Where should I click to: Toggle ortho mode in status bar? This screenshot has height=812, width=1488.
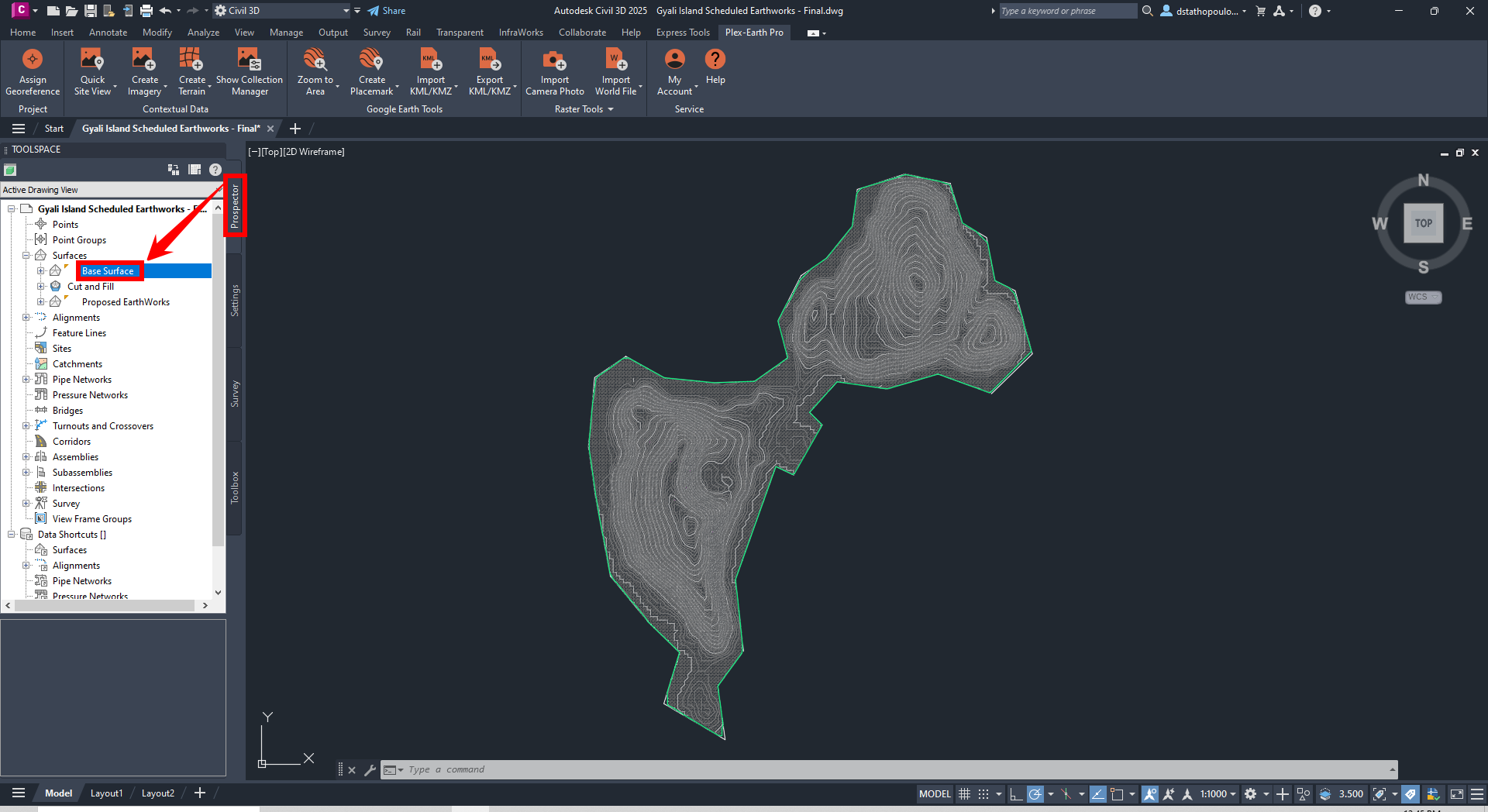(x=1015, y=794)
